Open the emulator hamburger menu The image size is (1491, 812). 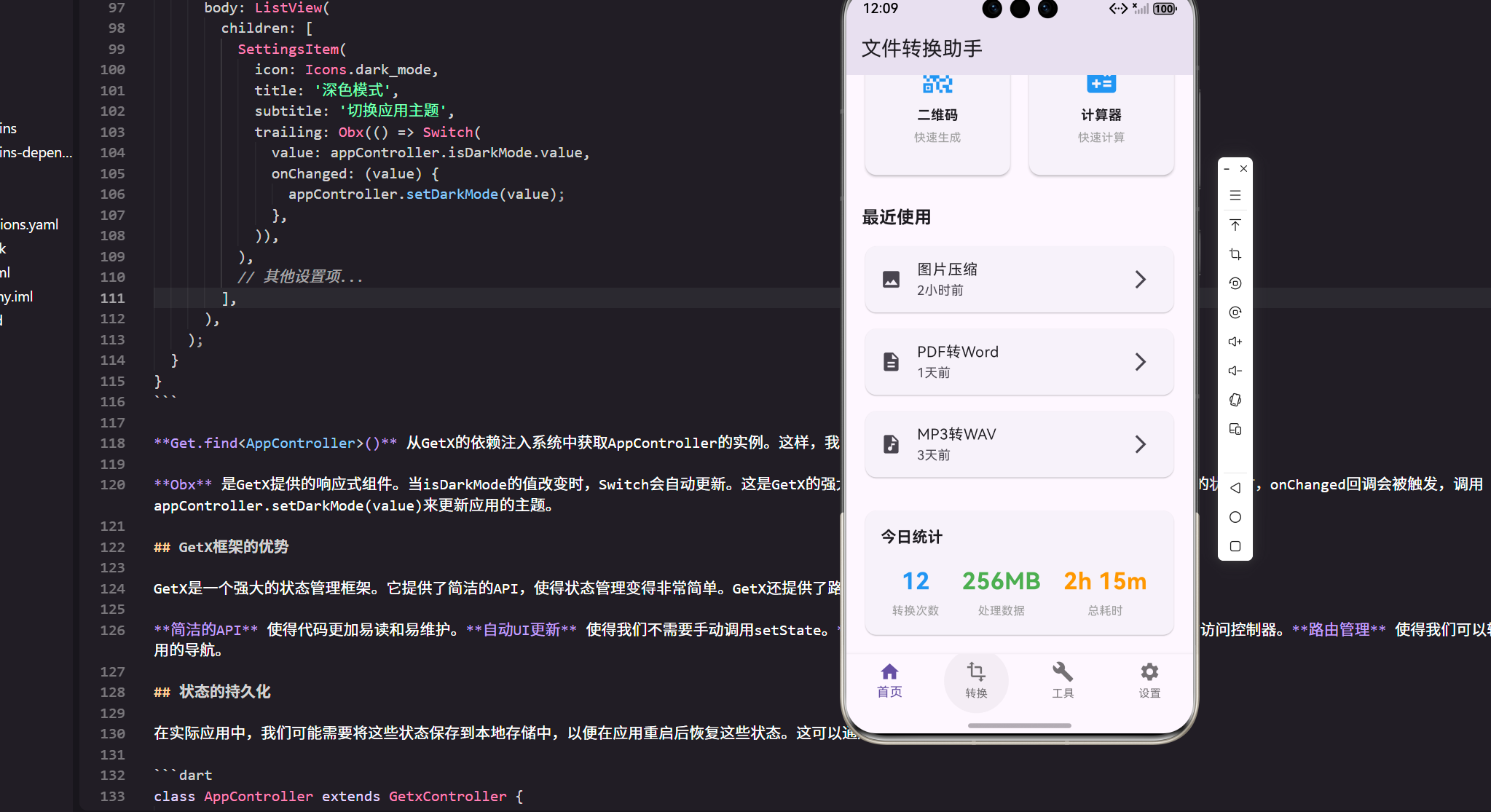click(x=1235, y=195)
